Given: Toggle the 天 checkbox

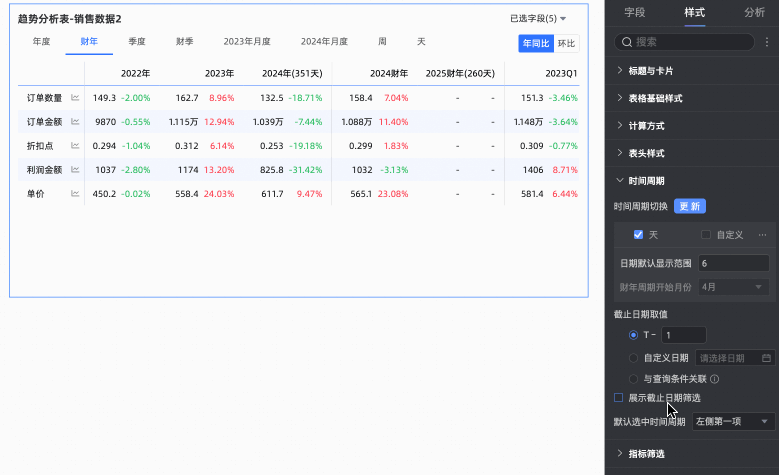Looking at the screenshot, I should [x=638, y=235].
